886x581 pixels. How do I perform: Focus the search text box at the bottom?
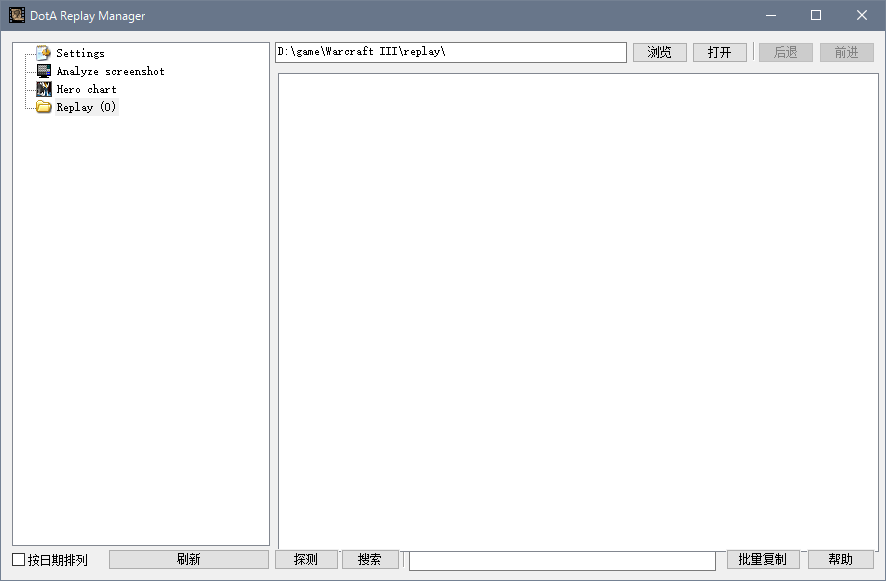(x=562, y=560)
